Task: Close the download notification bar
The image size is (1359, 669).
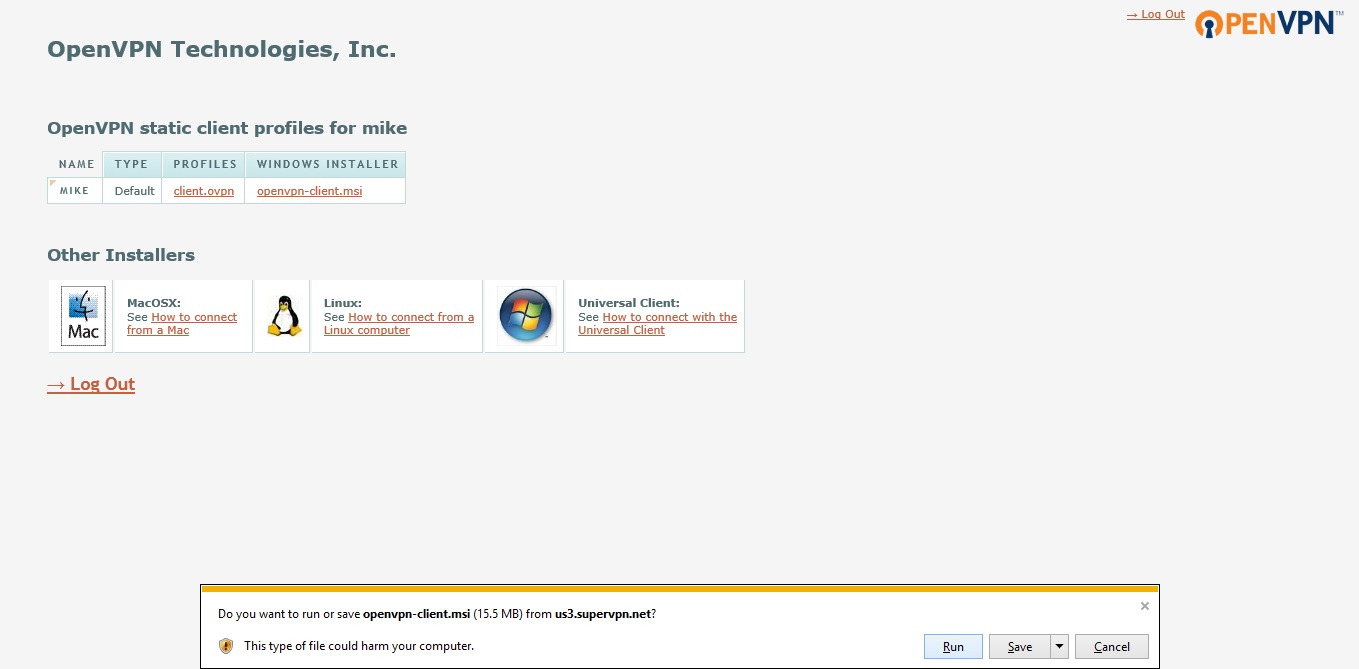Action: click(x=1145, y=606)
